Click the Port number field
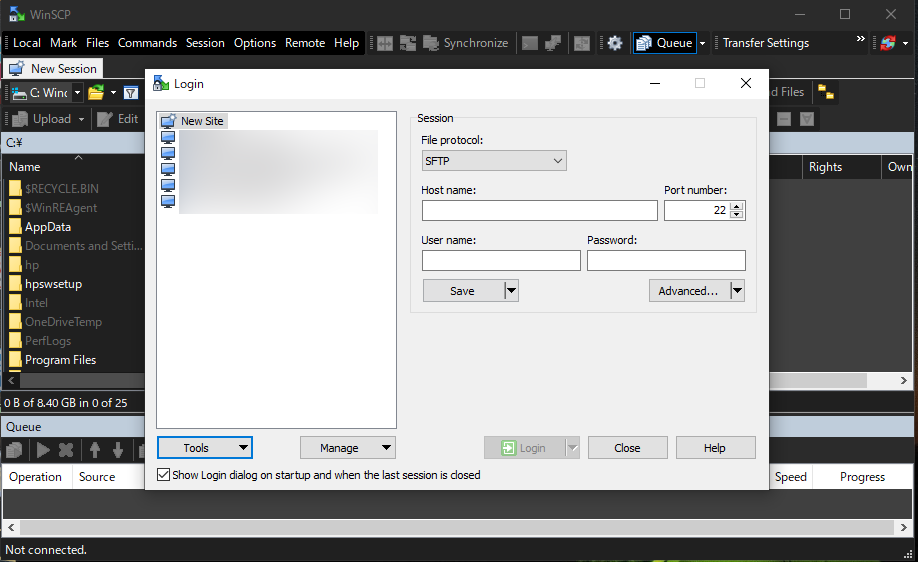The image size is (918, 562). point(697,211)
